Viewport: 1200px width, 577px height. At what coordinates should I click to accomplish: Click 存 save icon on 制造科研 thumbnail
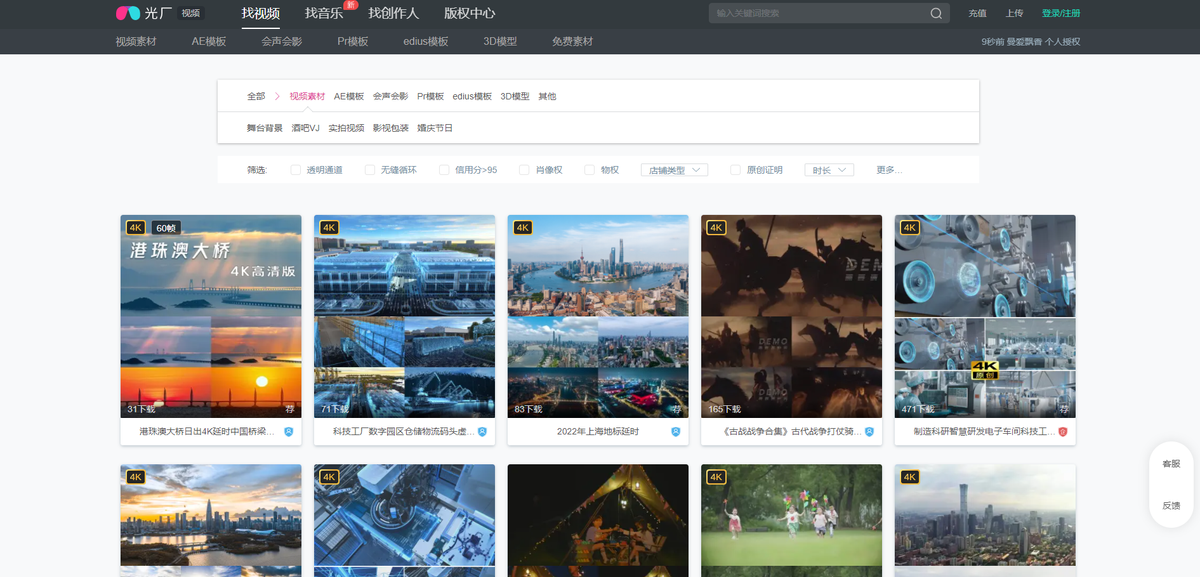tap(1064, 409)
